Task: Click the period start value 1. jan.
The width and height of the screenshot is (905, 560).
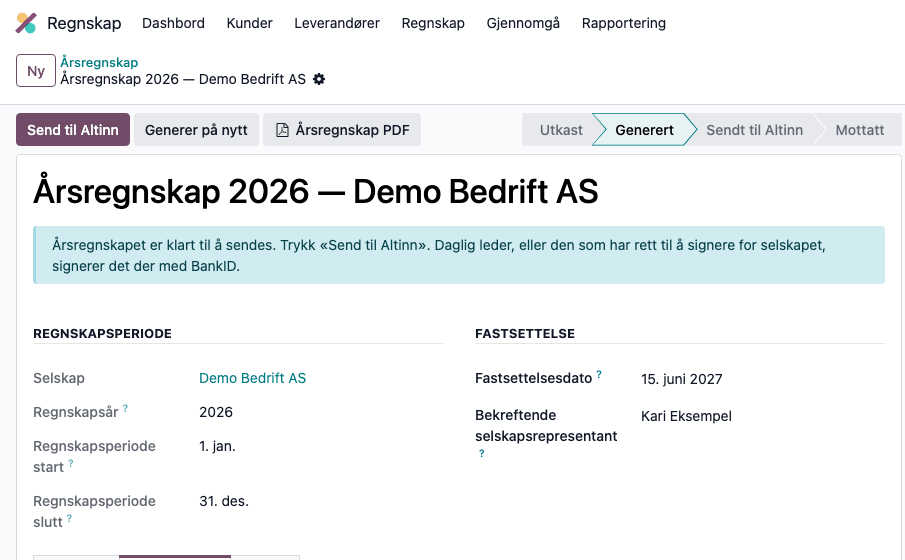Action: point(218,446)
